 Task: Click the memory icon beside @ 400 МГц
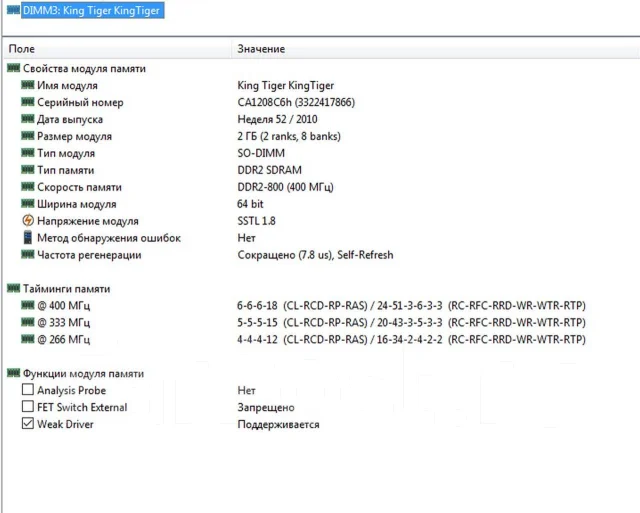point(27,305)
